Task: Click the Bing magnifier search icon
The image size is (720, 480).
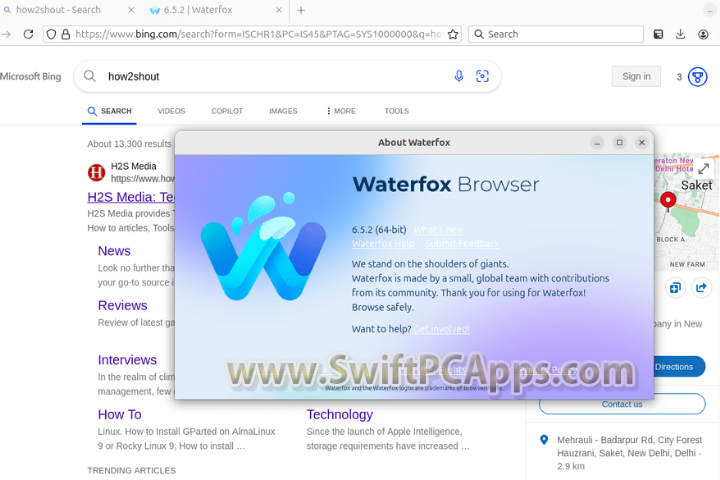Action: click(x=90, y=76)
